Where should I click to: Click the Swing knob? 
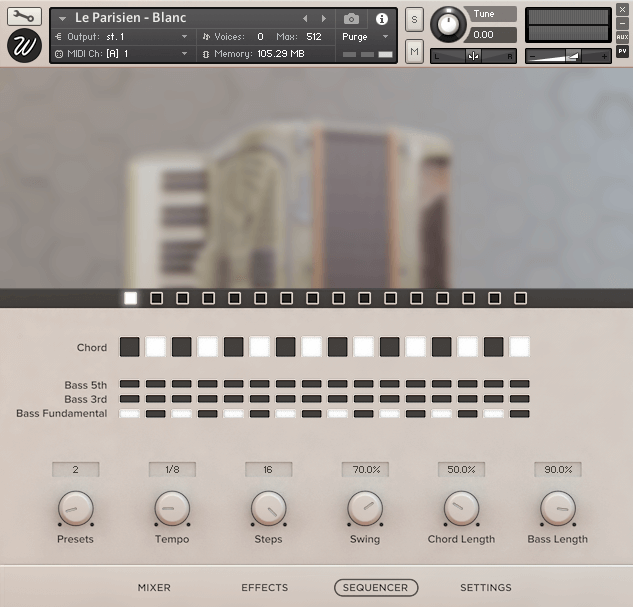tap(364, 508)
